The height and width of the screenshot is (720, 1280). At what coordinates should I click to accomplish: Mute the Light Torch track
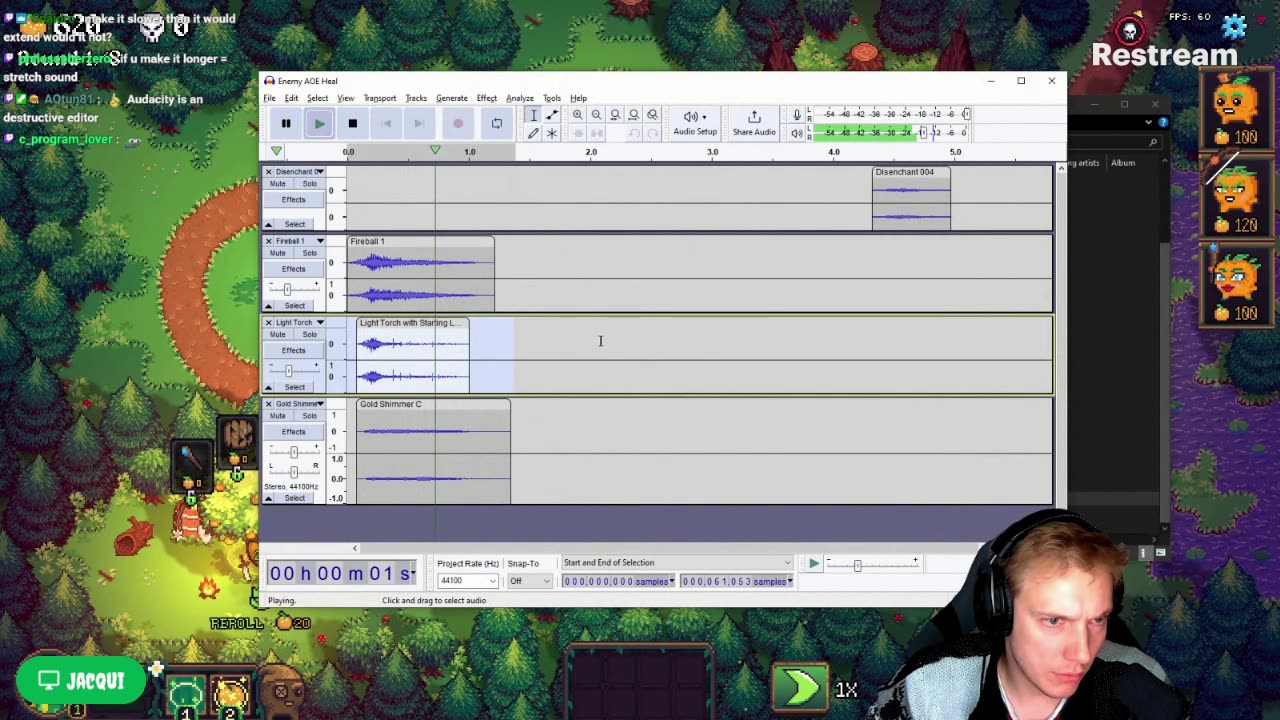pyautogui.click(x=278, y=335)
